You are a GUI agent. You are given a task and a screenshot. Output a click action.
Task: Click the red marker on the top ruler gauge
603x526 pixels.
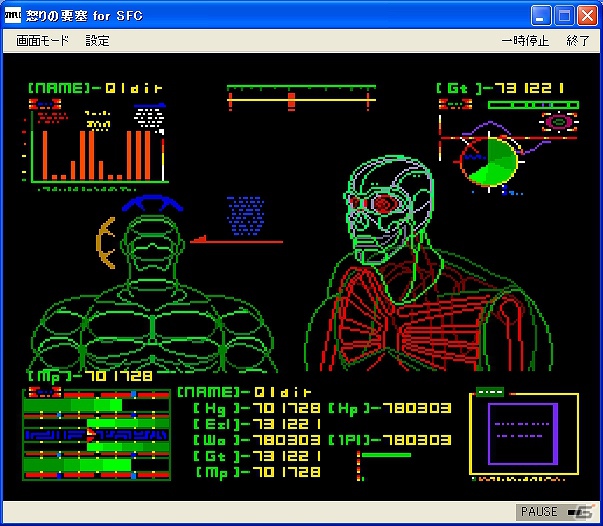click(292, 101)
